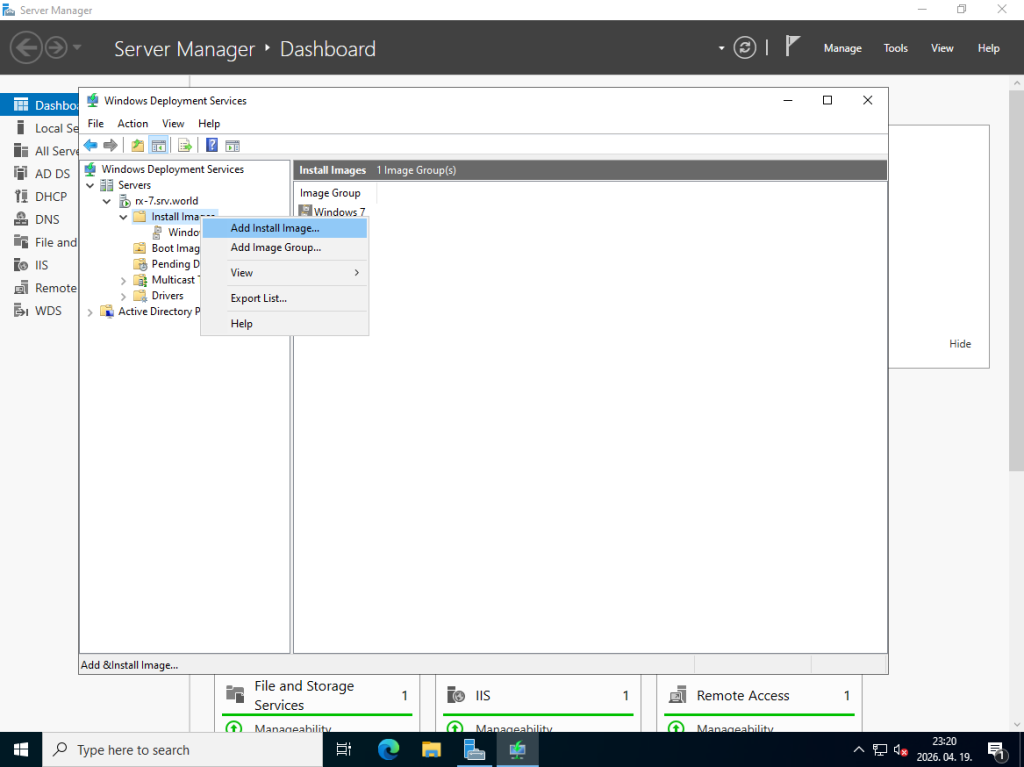Click the Export List toolbar icon

[x=185, y=145]
